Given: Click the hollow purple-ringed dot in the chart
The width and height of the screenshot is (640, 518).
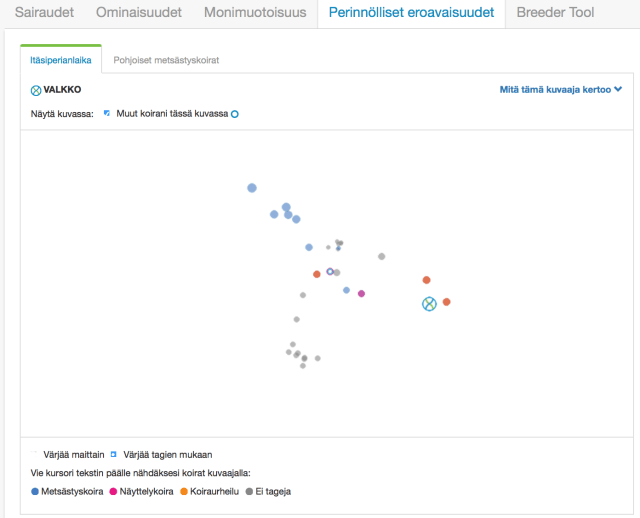Looking at the screenshot, I should pyautogui.click(x=330, y=271).
